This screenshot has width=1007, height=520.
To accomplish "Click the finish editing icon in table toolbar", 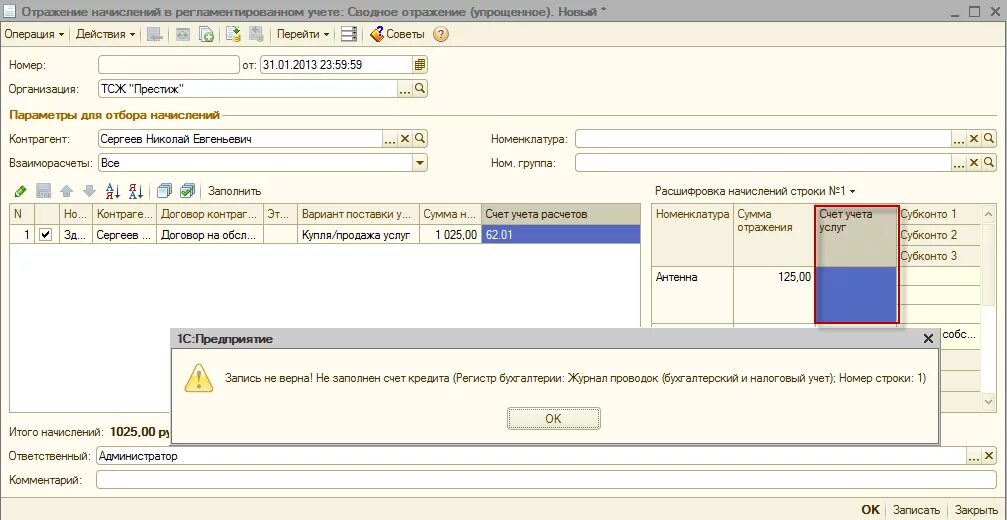I will pos(44,191).
